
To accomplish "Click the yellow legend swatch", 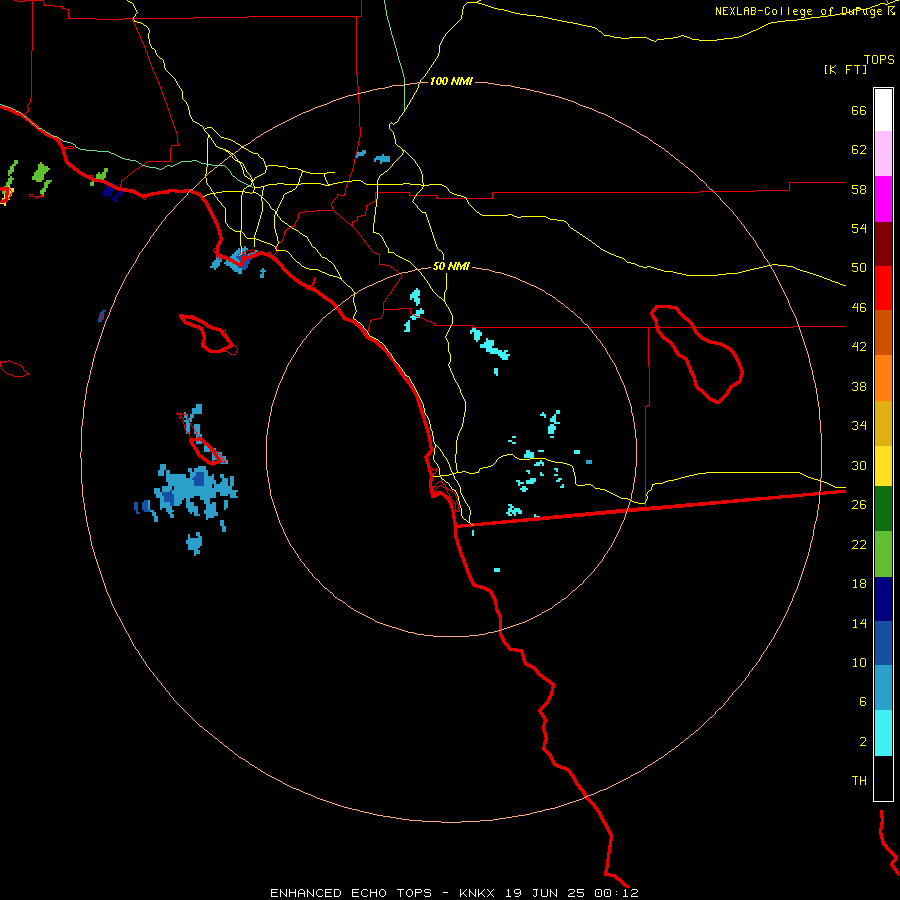I will pyautogui.click(x=883, y=466).
